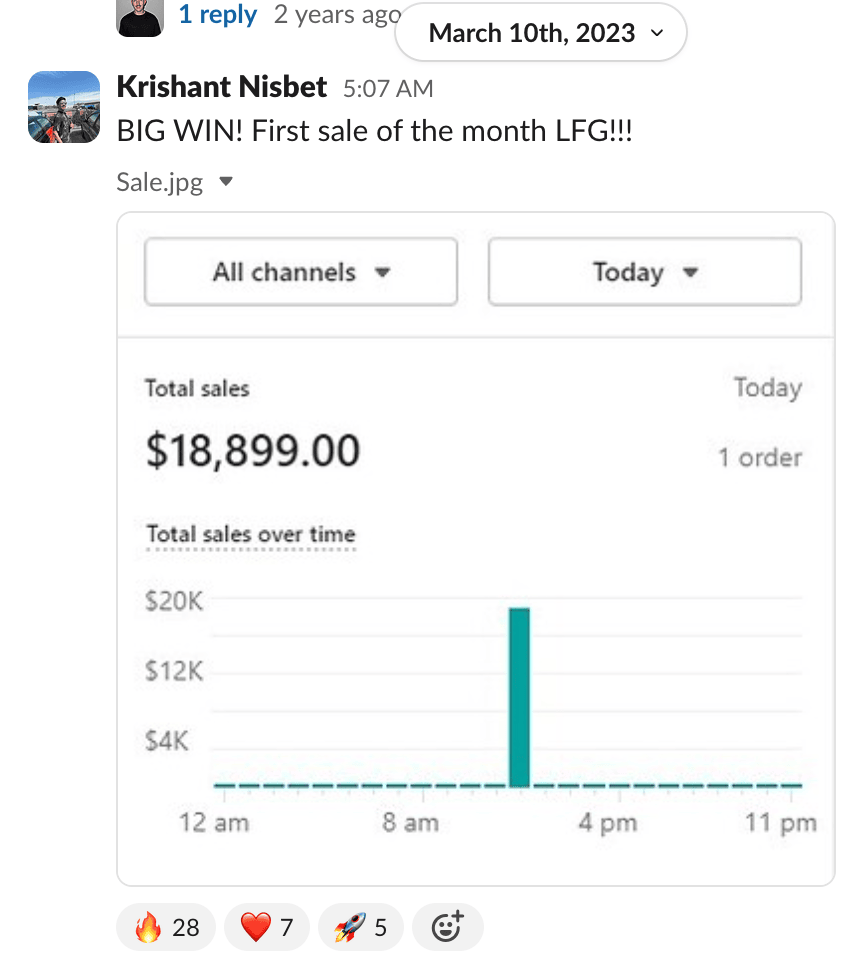Screen dimensions: 868x964
Task: Click the 5:07 AM message timestamp
Action: pyautogui.click(x=388, y=89)
